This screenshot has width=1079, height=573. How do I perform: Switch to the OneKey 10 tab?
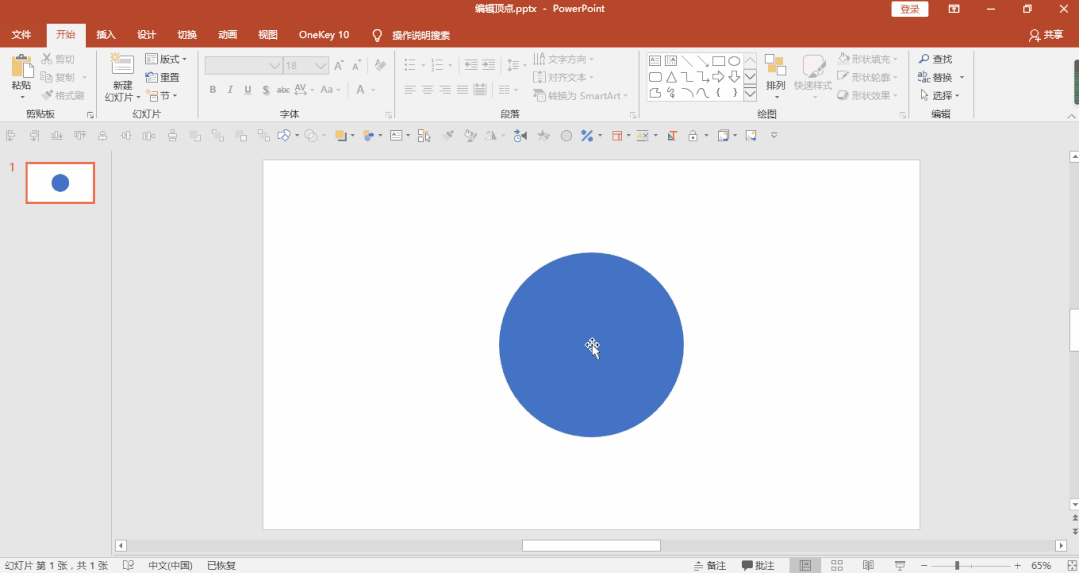point(324,35)
